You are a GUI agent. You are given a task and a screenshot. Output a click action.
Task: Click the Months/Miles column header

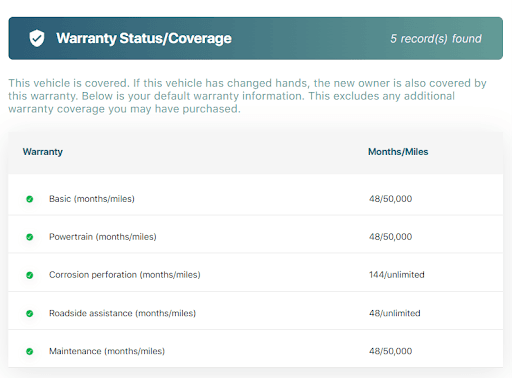tap(398, 152)
